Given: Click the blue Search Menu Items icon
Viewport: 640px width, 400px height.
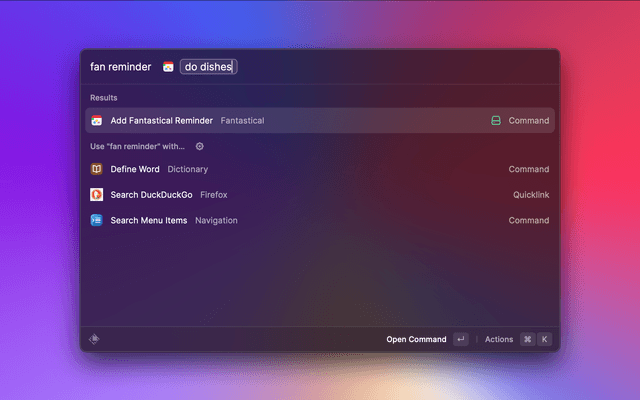Looking at the screenshot, I should pyautogui.click(x=97, y=220).
